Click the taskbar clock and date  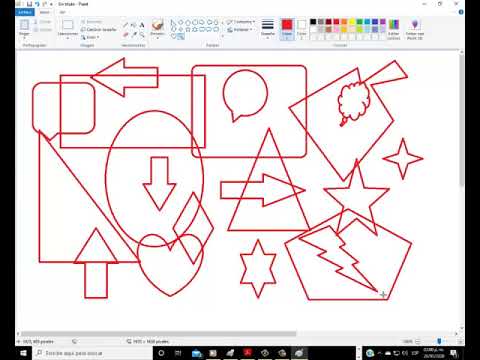(x=434, y=353)
